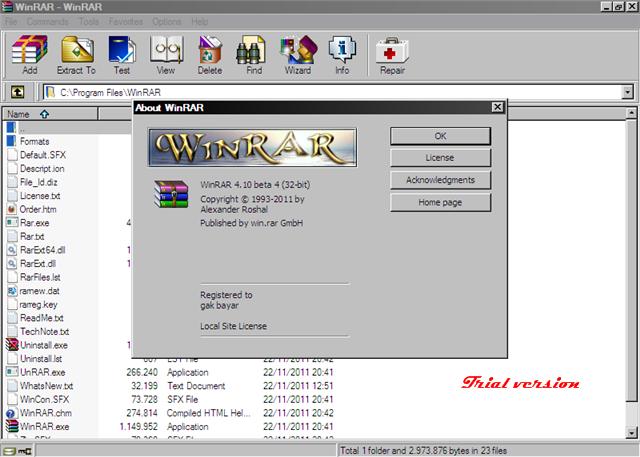Click the file list scroll down arrow

(631, 433)
